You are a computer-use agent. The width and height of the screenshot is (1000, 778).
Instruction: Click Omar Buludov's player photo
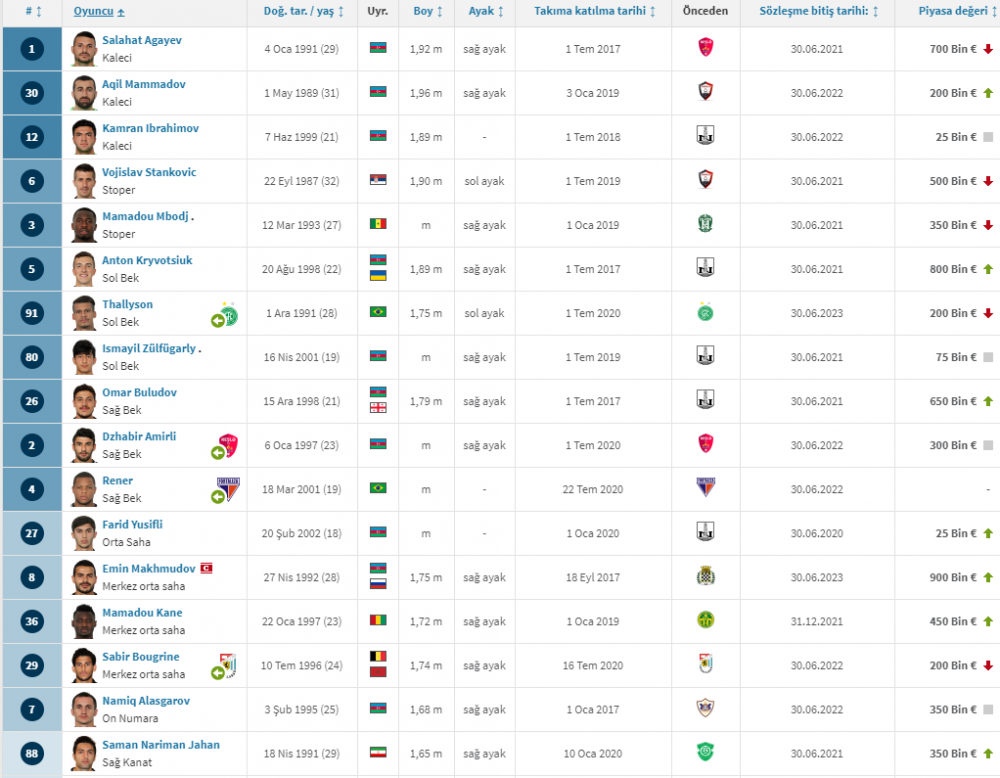click(84, 401)
